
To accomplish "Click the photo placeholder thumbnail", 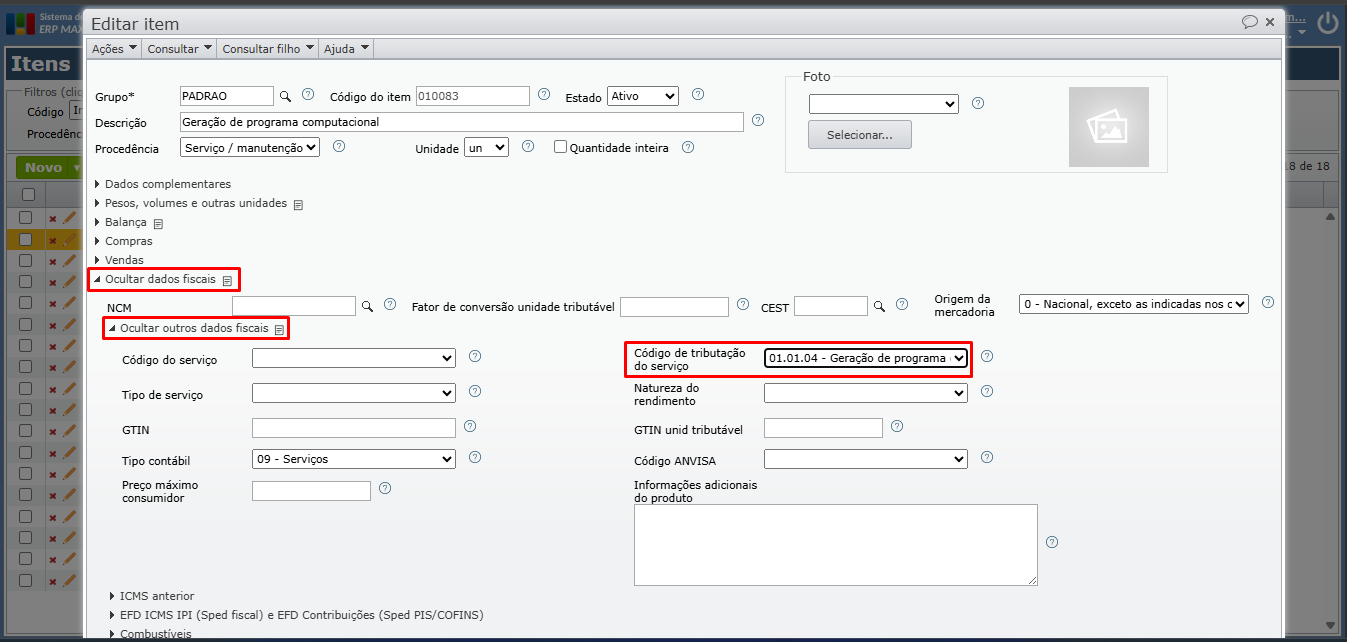I will click(x=1109, y=127).
